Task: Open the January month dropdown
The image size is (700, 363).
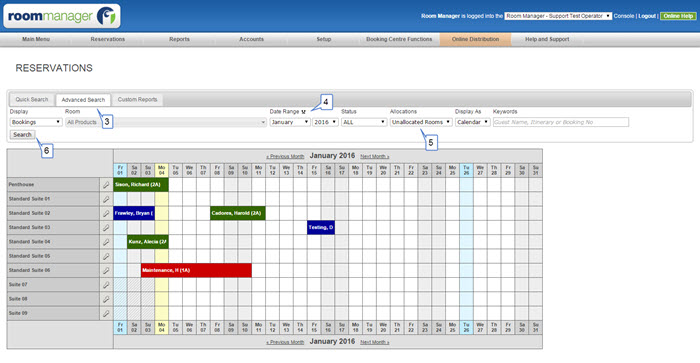Action: pyautogui.click(x=290, y=122)
